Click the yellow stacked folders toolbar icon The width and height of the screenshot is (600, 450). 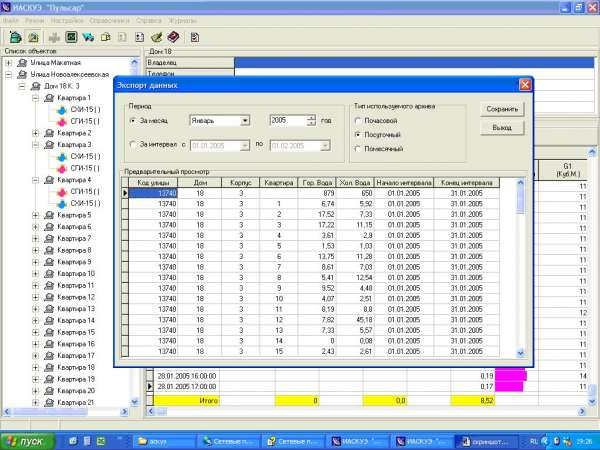click(x=106, y=38)
